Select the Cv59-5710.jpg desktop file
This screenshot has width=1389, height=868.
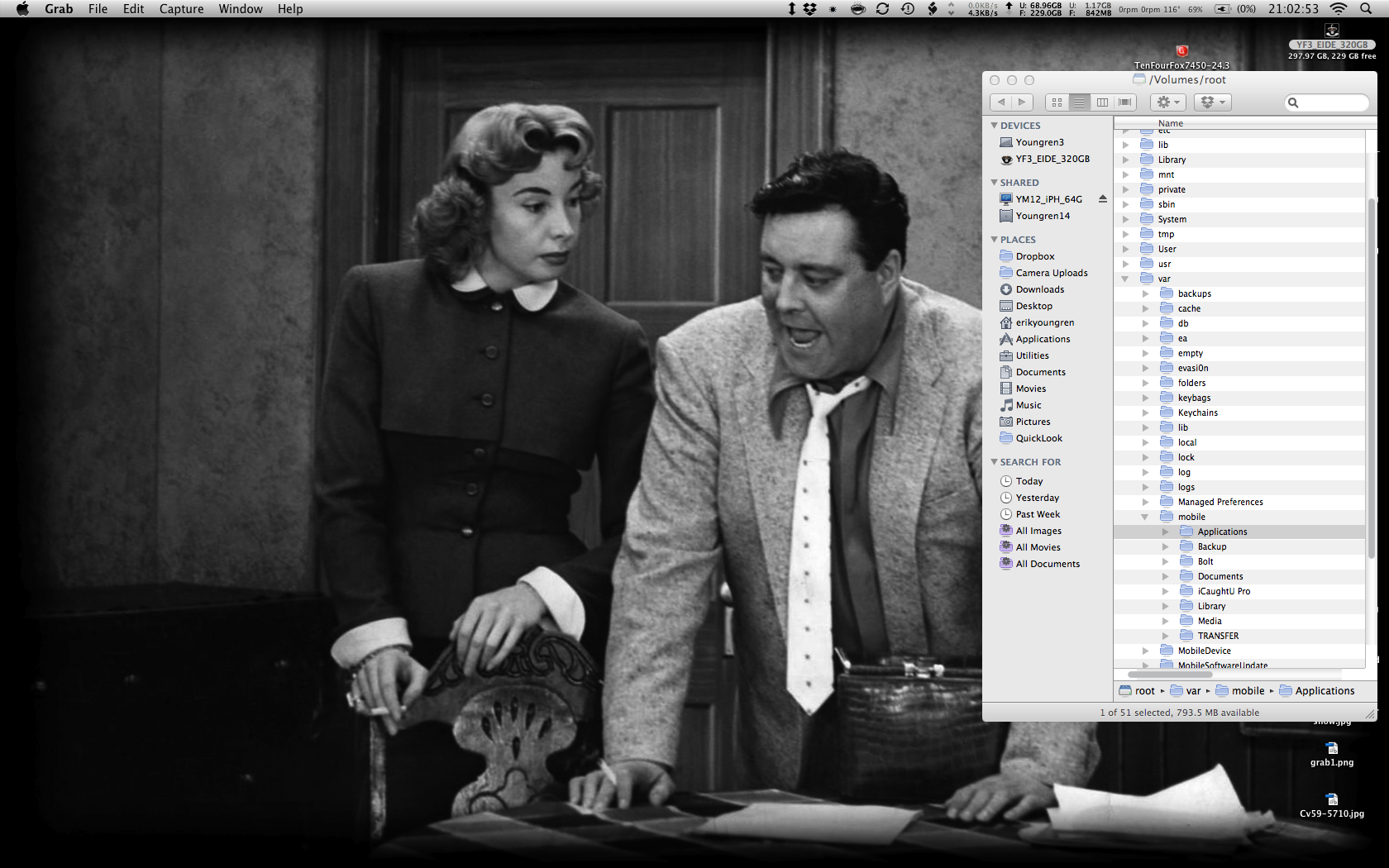1332,806
